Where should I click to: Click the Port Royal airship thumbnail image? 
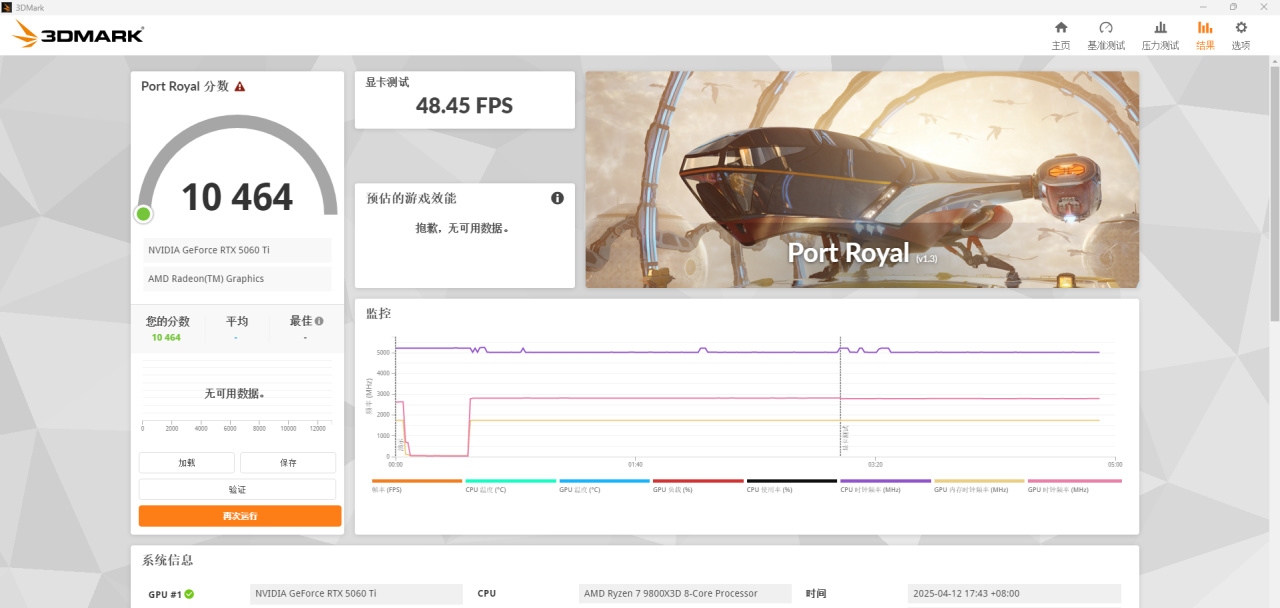pyautogui.click(x=862, y=179)
